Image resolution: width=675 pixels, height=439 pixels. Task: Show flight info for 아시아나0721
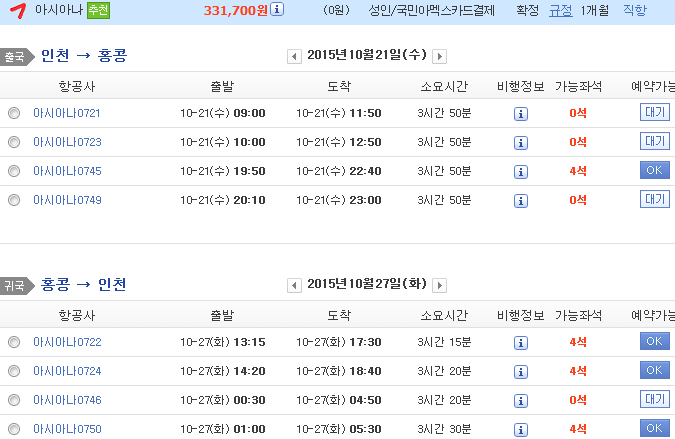(520, 114)
